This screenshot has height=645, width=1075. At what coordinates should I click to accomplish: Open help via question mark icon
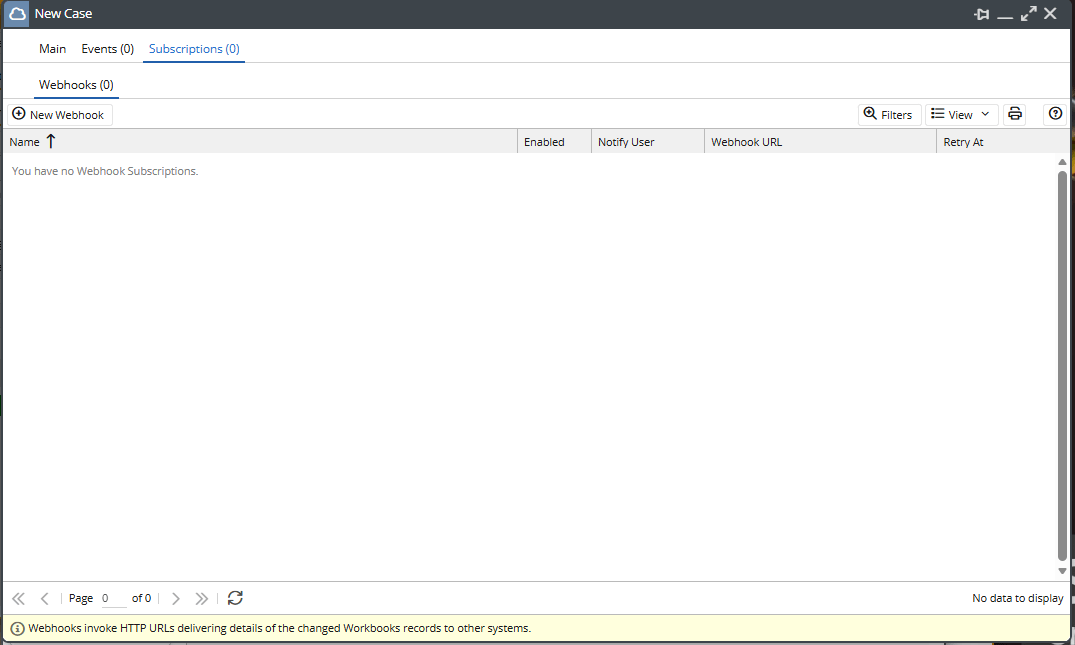pos(1055,114)
